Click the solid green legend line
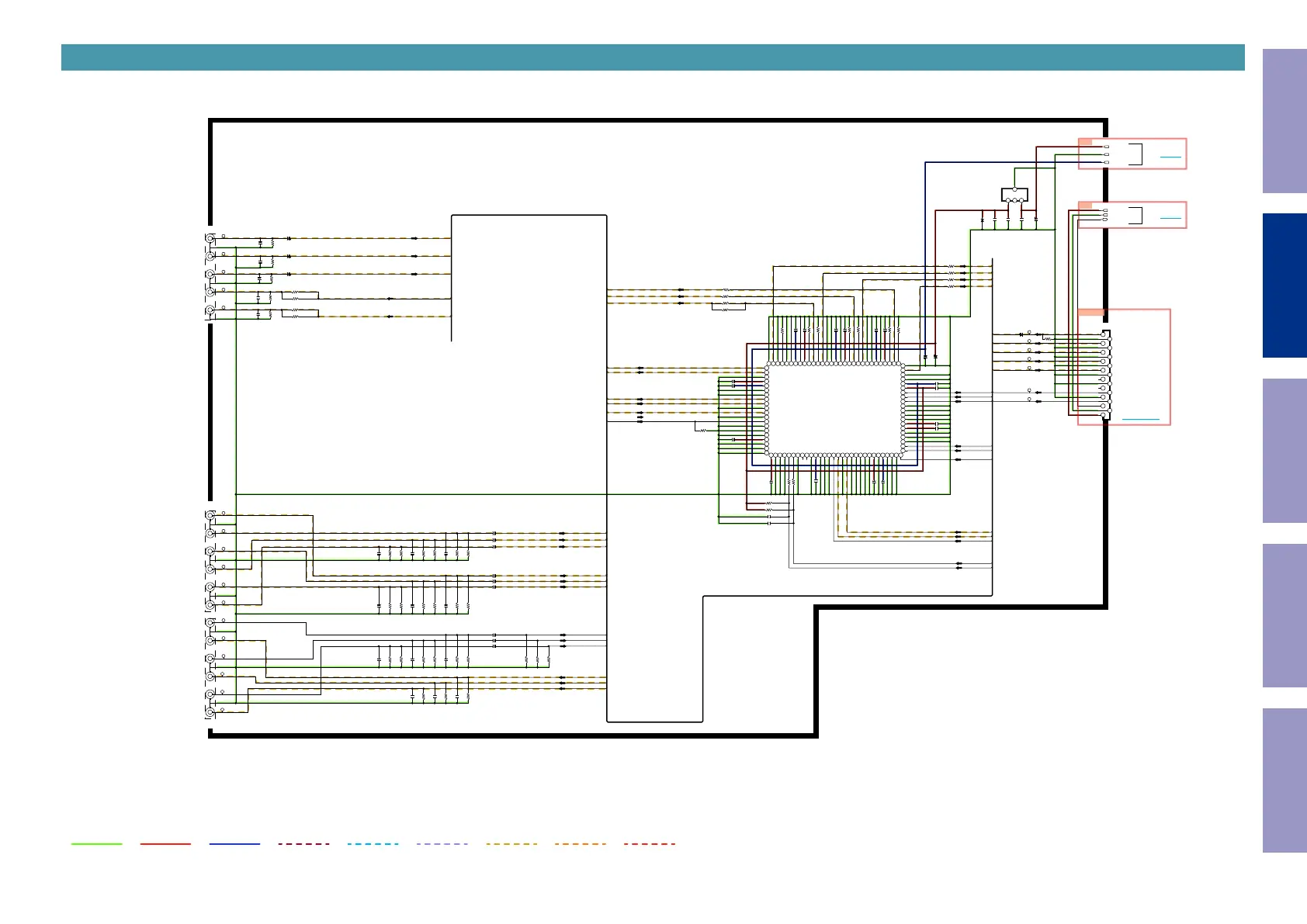Screen dimensions: 1307x924 (x=96, y=843)
